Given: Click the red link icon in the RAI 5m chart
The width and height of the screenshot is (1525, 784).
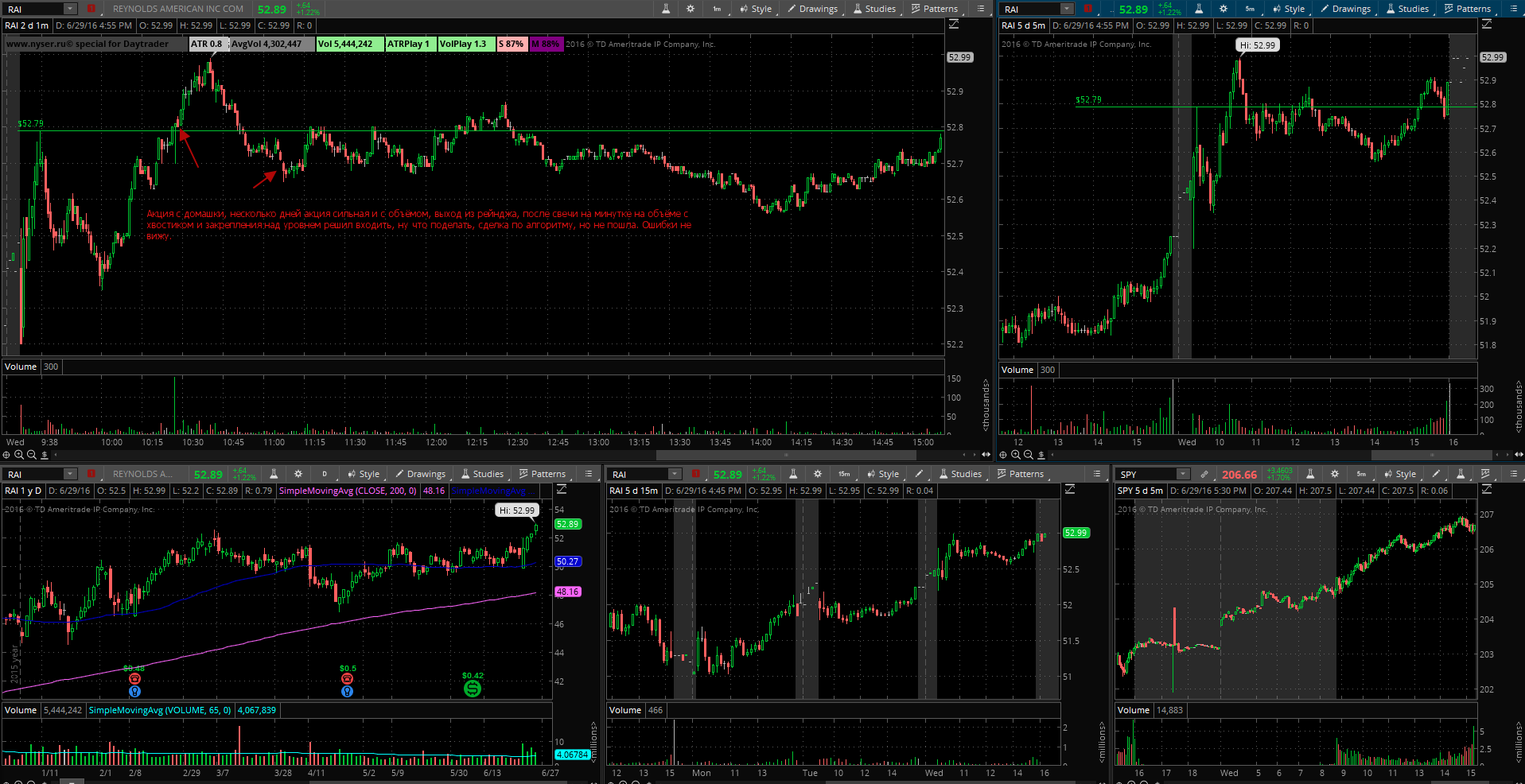Looking at the screenshot, I should coord(1088,9).
